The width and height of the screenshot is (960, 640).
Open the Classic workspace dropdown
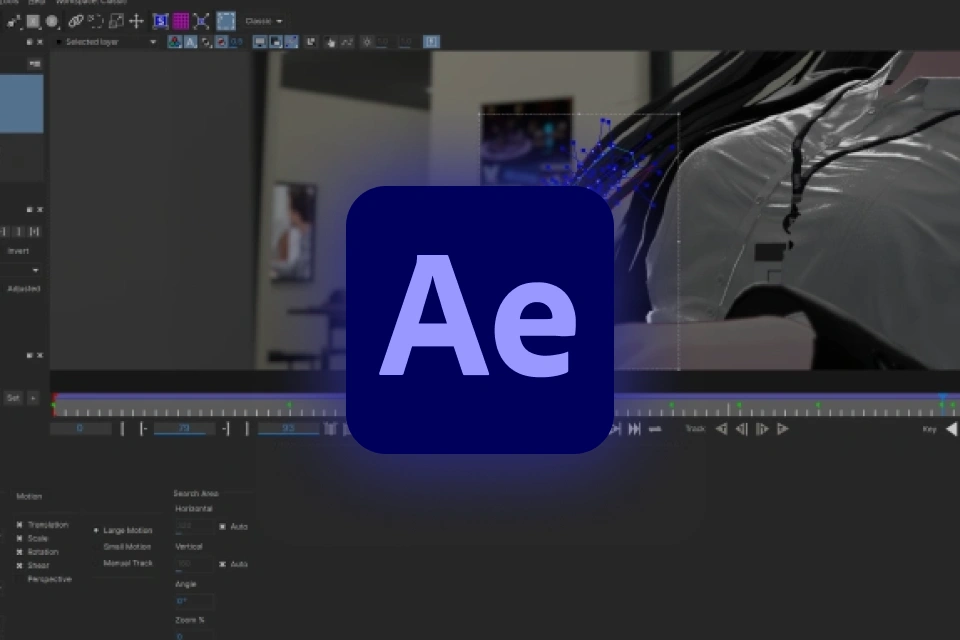(264, 21)
